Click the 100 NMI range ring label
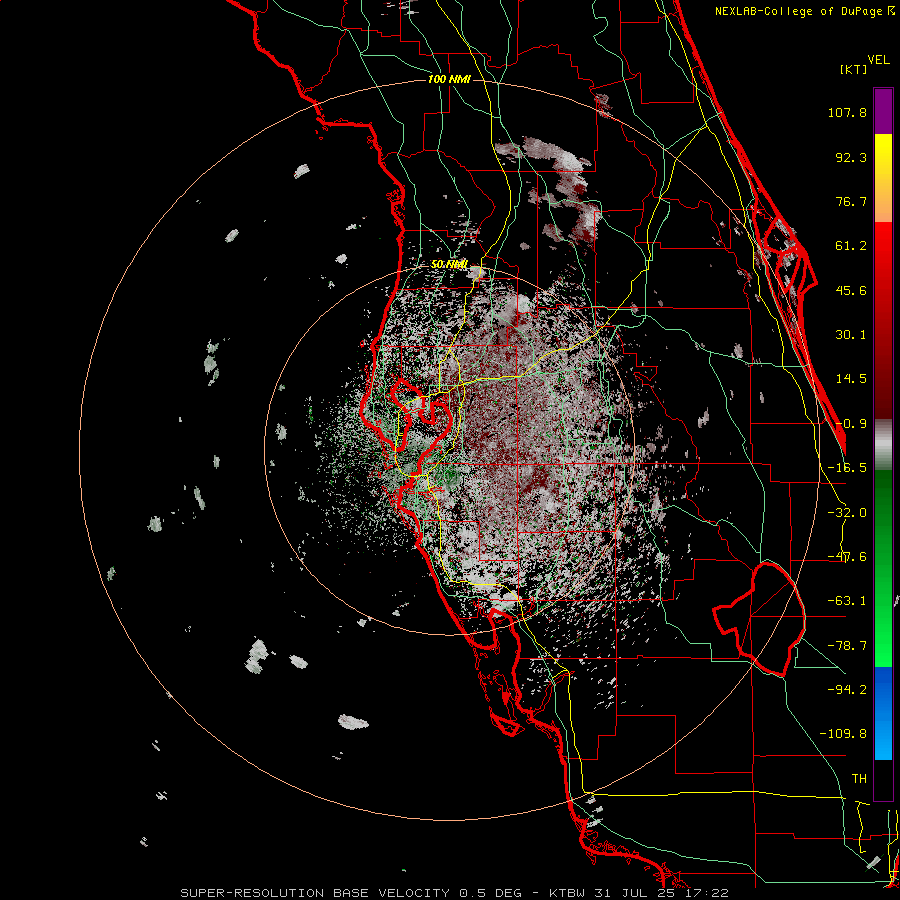The height and width of the screenshot is (900, 900). click(449, 79)
